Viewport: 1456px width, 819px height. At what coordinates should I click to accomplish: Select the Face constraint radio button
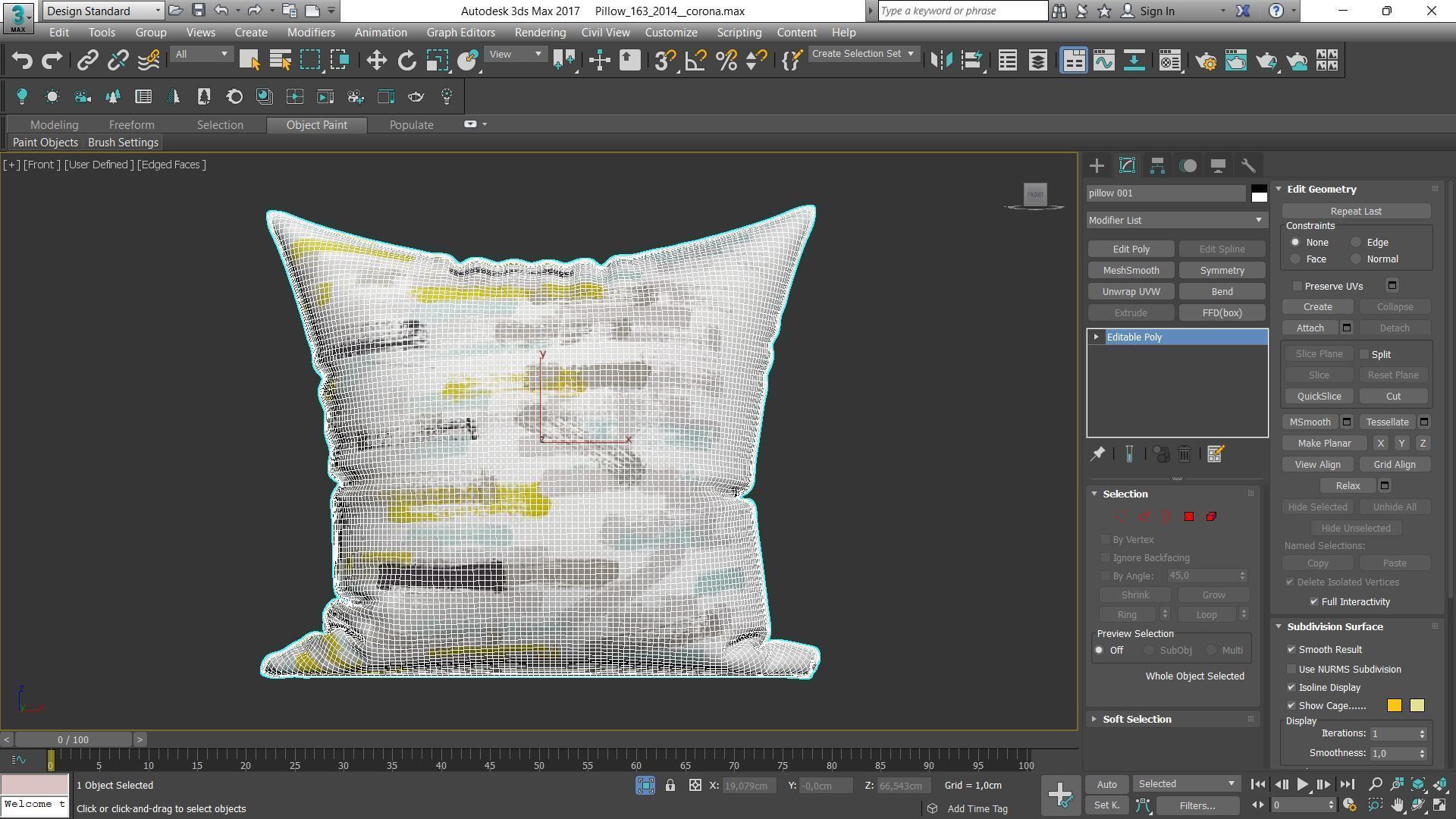(1295, 259)
